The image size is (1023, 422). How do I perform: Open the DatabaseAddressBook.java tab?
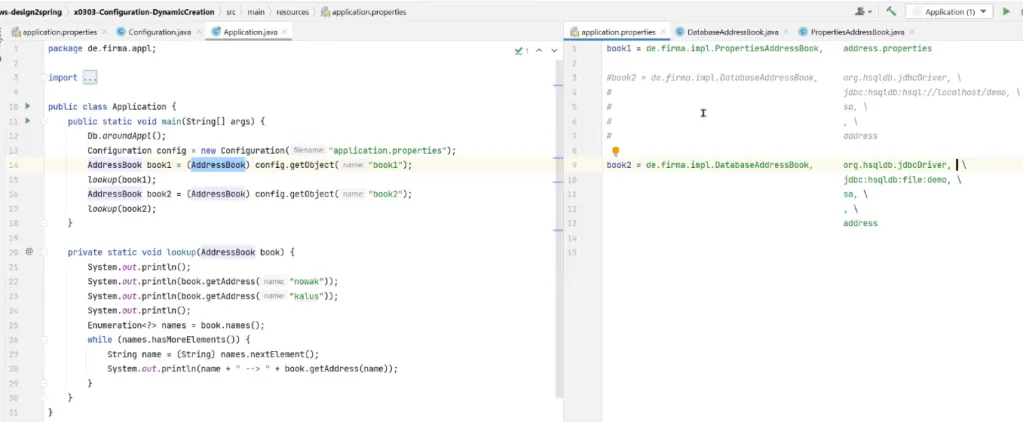click(x=733, y=31)
